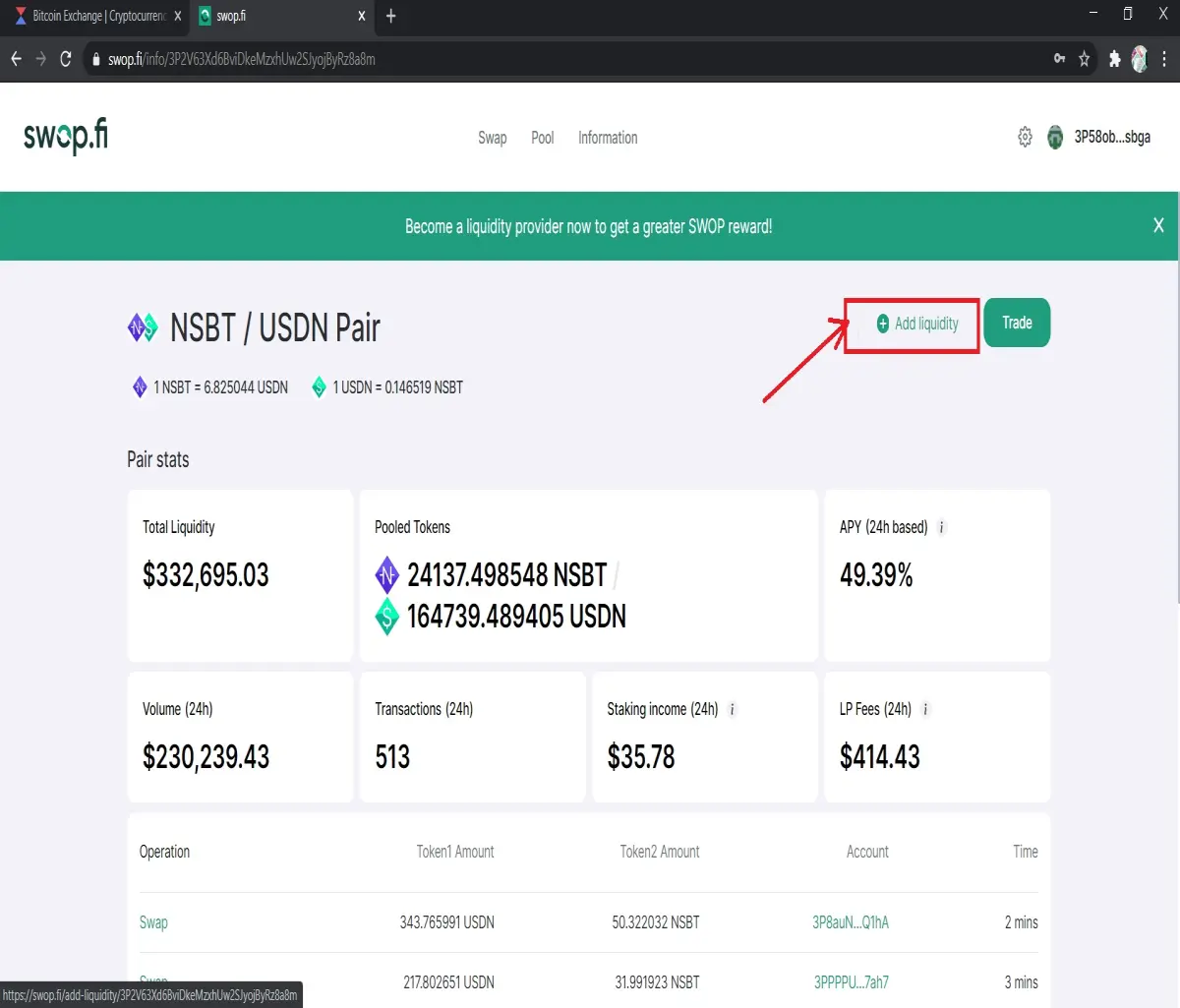The image size is (1180, 1008).
Task: Click the 1 USDN = 0.146519 NSBT rate
Action: [397, 387]
